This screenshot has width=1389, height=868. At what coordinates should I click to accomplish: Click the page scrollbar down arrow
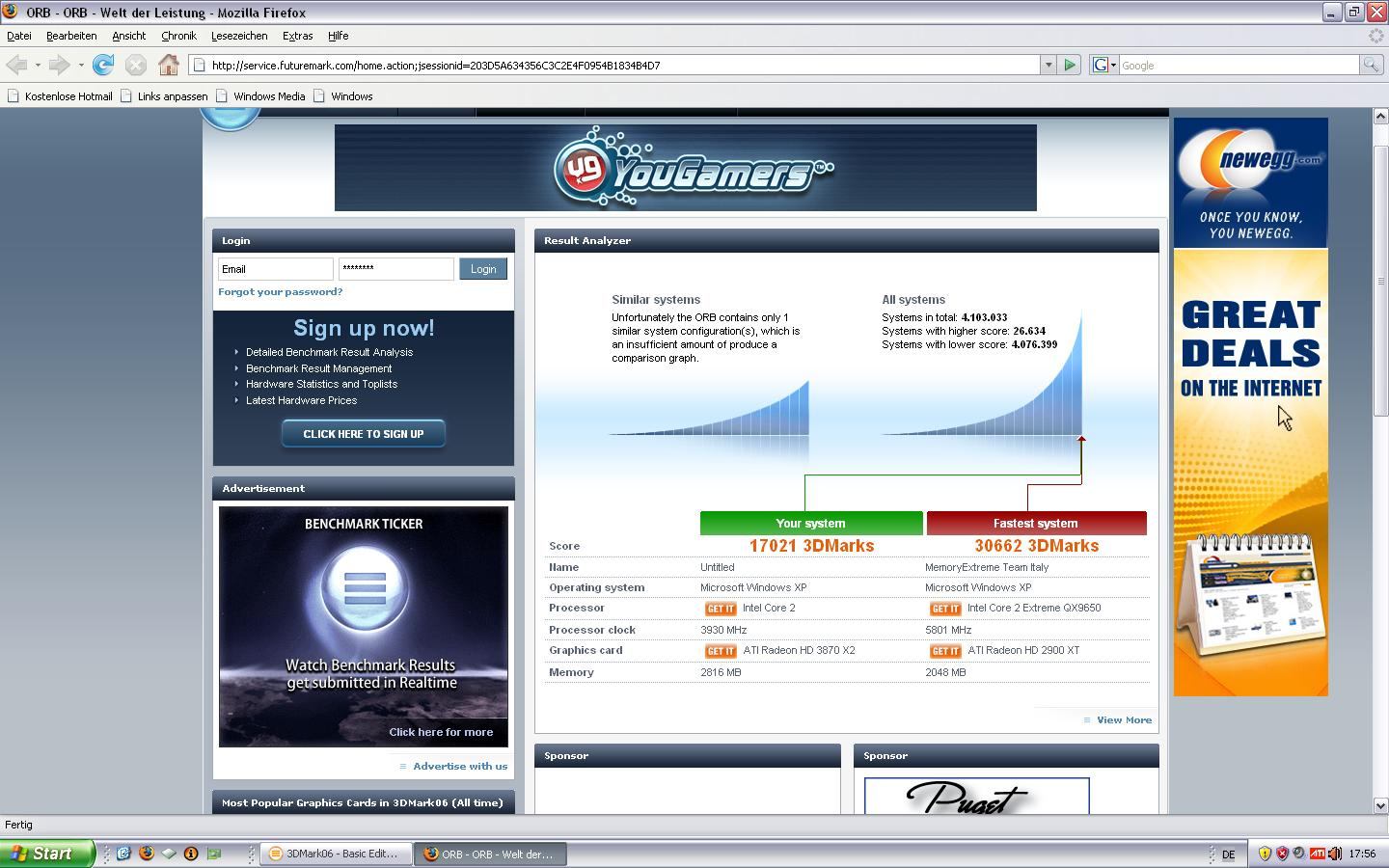point(1380,805)
